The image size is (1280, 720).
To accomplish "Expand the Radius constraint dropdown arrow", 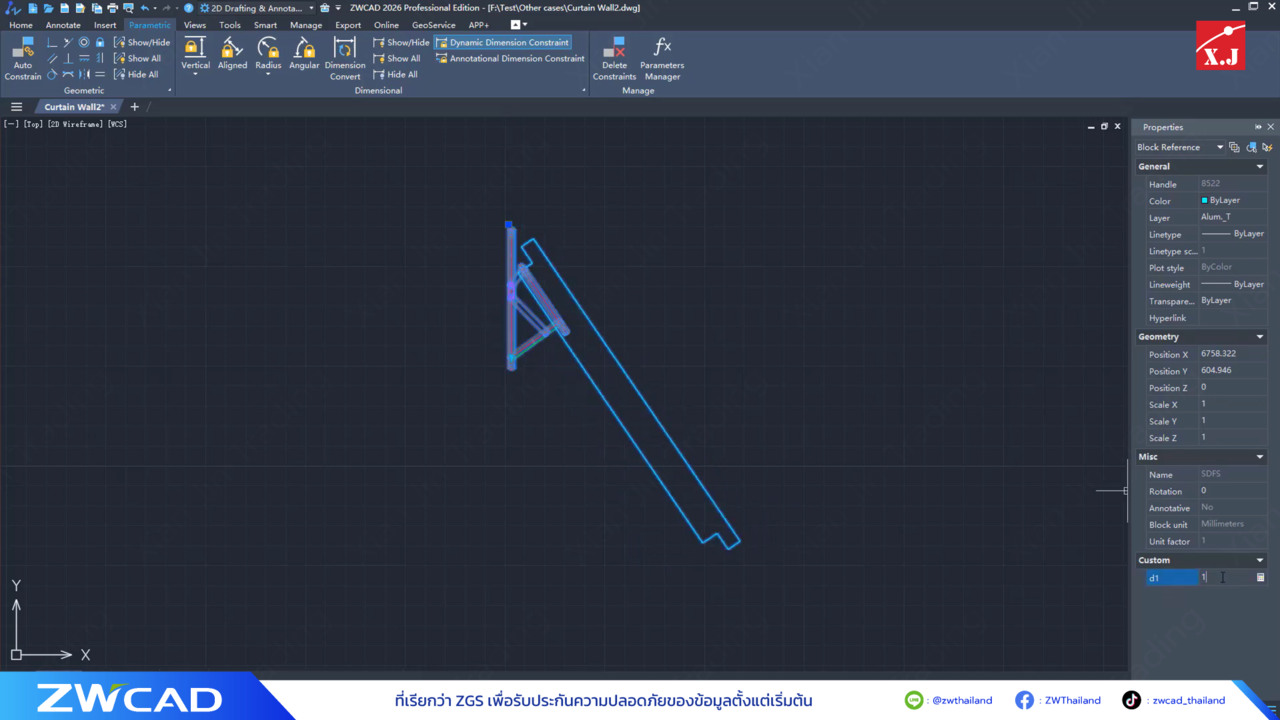I will [268, 75].
